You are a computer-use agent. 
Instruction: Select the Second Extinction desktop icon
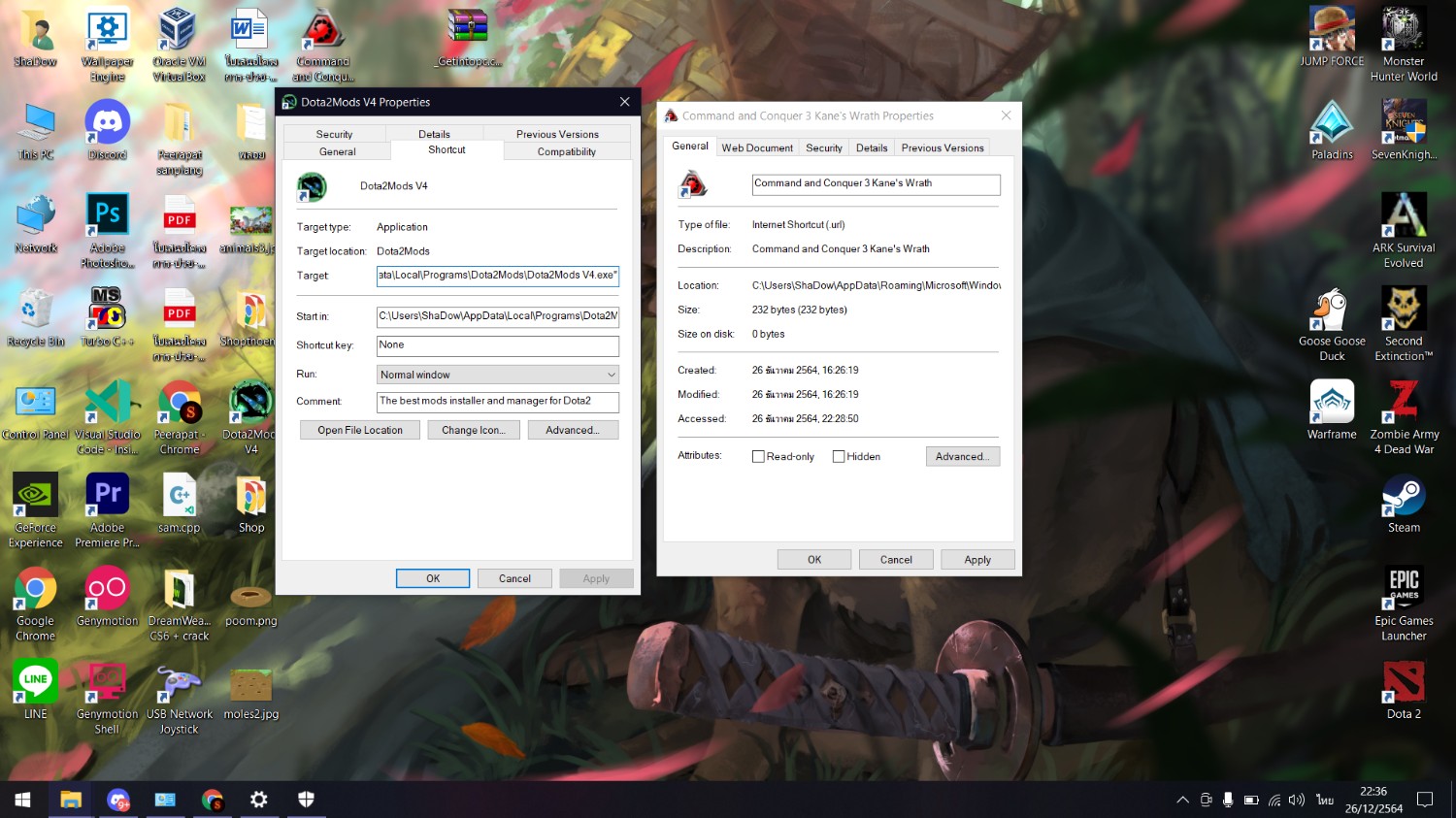click(1404, 325)
